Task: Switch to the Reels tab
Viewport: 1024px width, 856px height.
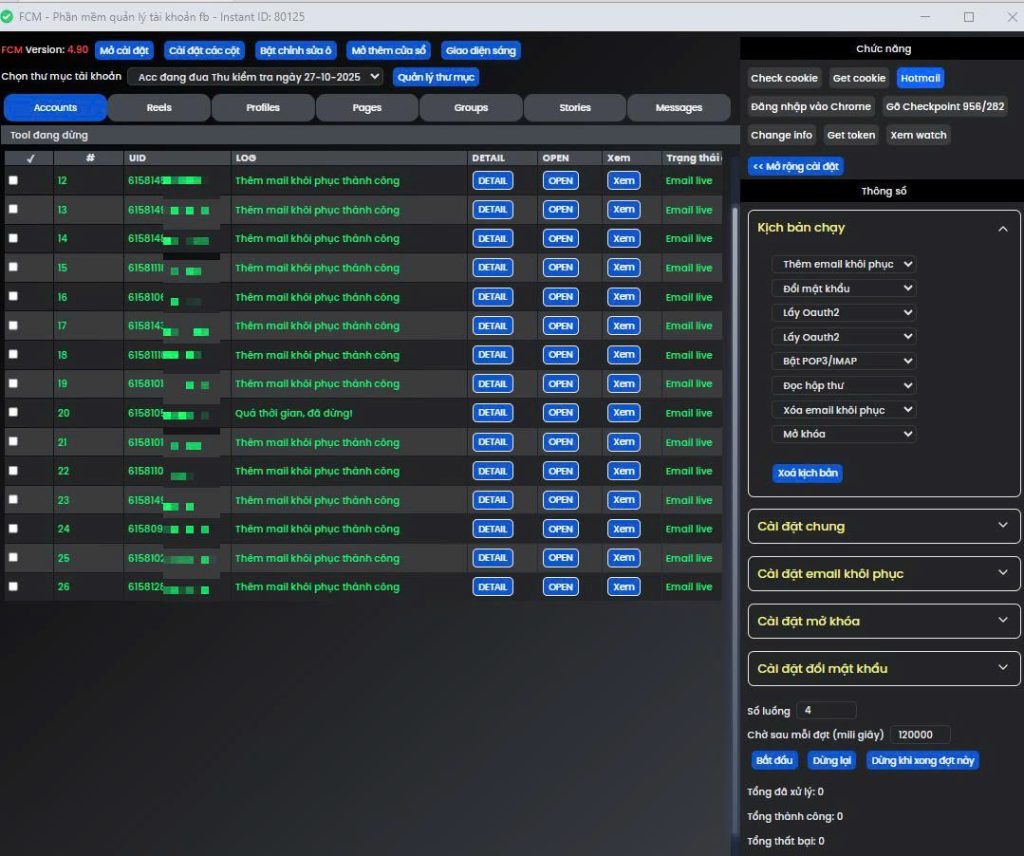Action: click(x=159, y=108)
